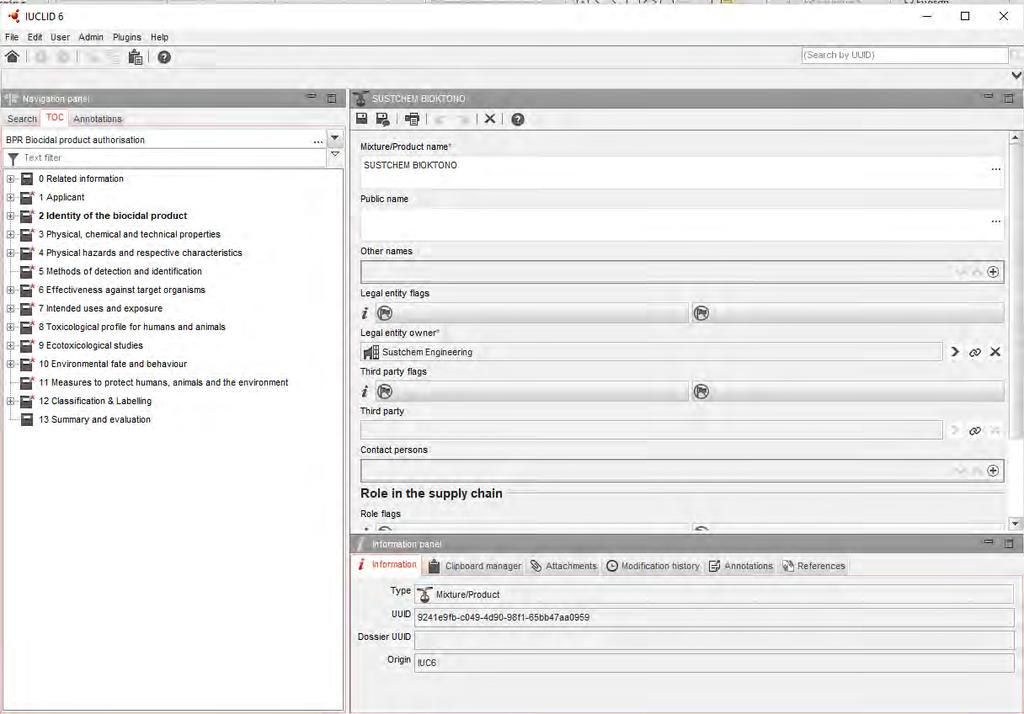Click the Text filter input field
This screenshot has height=714, width=1024.
tap(174, 158)
